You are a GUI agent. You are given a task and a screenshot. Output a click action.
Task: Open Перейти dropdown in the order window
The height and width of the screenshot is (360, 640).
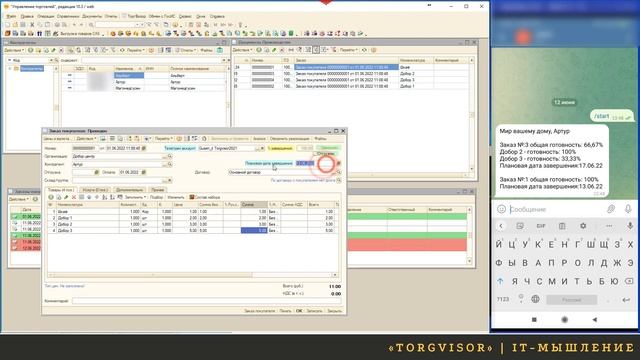click(164, 139)
